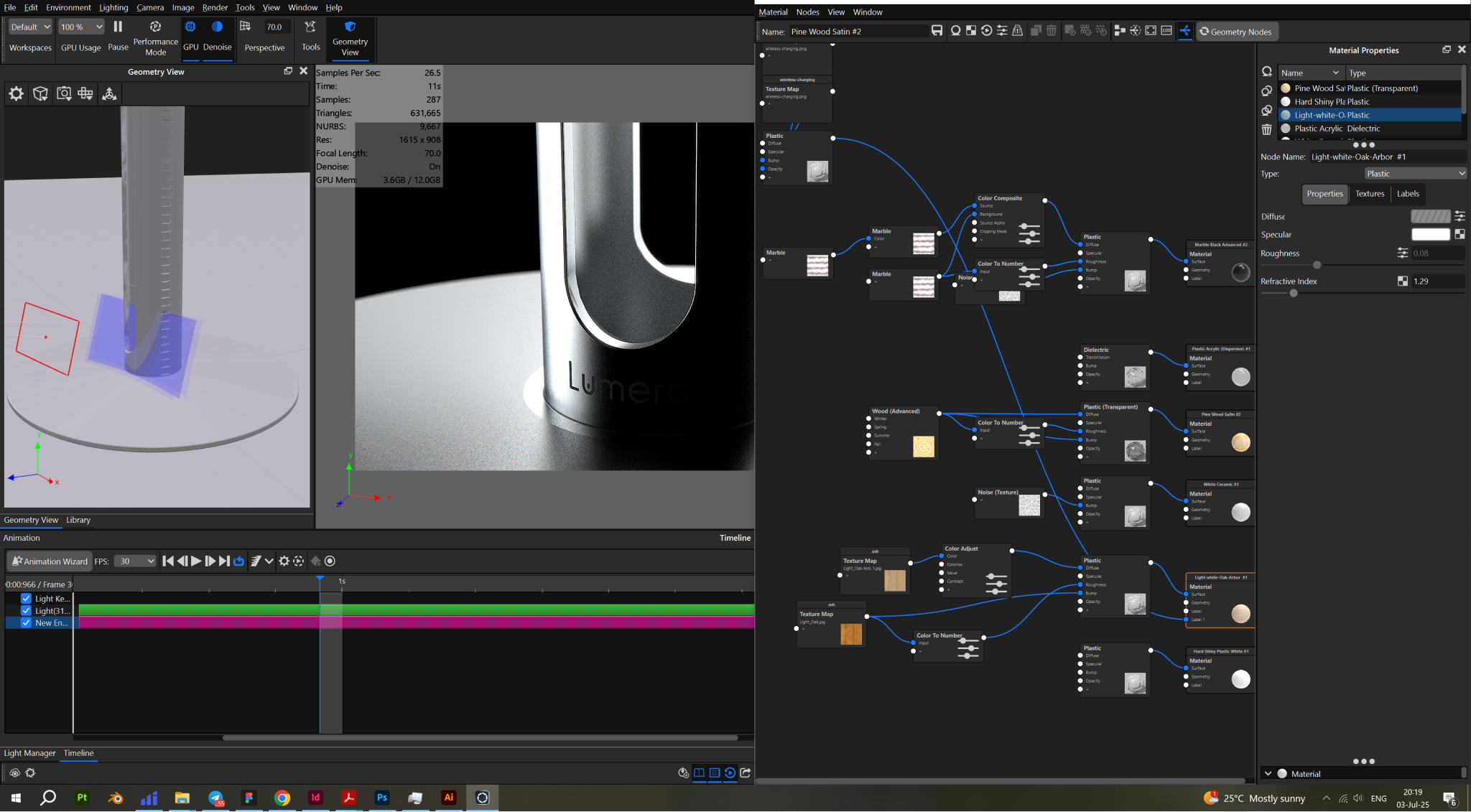This screenshot has height=812, width=1471.
Task: Play the animation in timeline
Action: click(196, 561)
